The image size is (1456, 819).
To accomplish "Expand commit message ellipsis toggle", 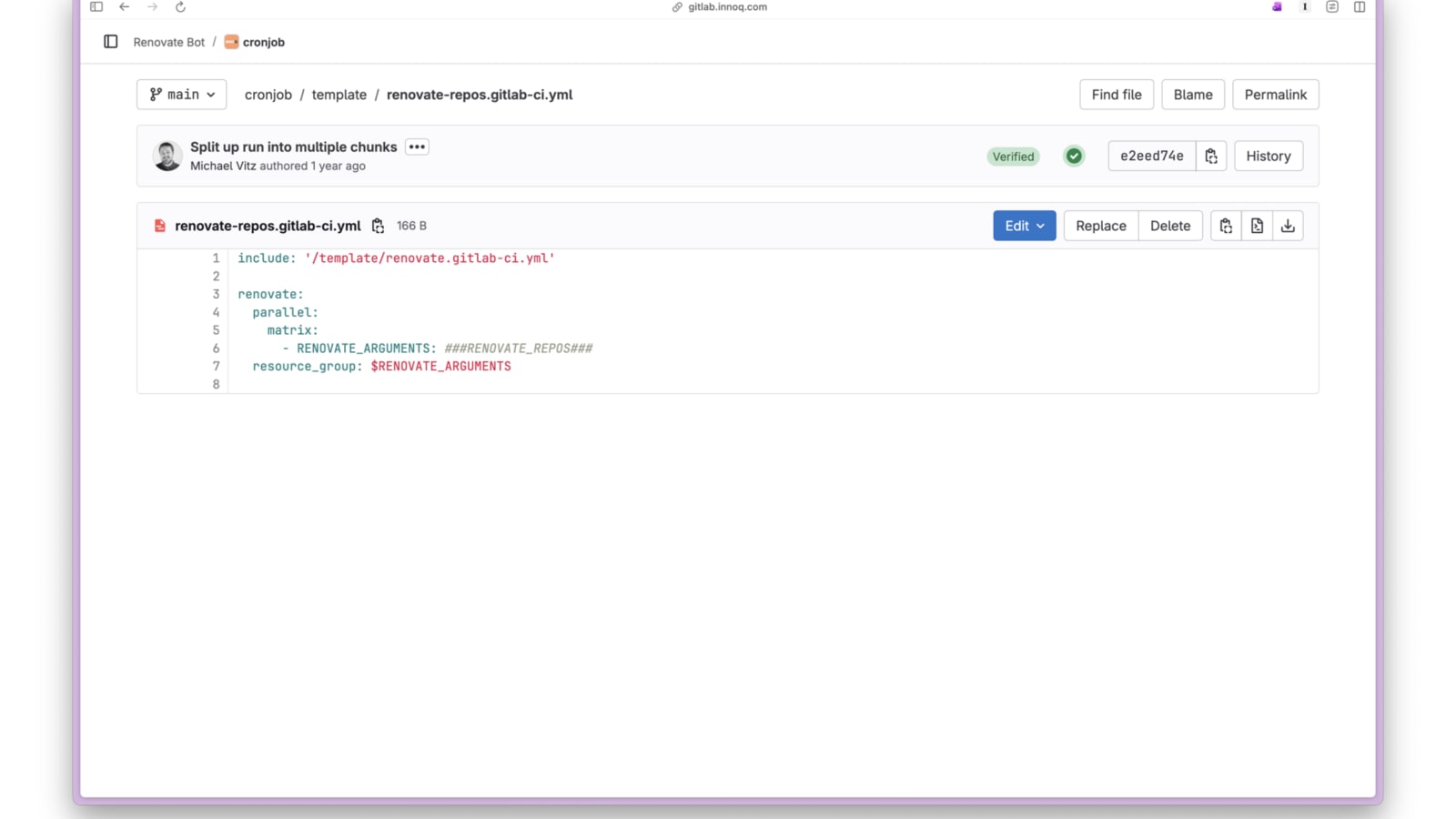I will (x=417, y=147).
